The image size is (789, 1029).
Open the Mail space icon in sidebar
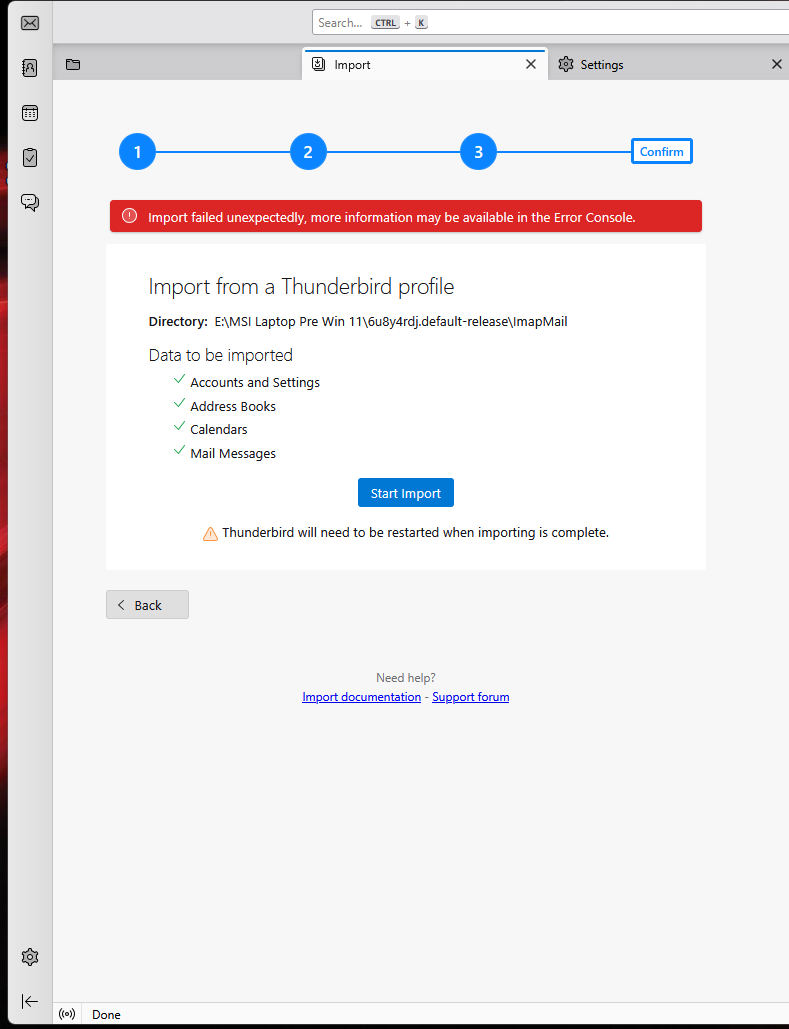point(30,23)
